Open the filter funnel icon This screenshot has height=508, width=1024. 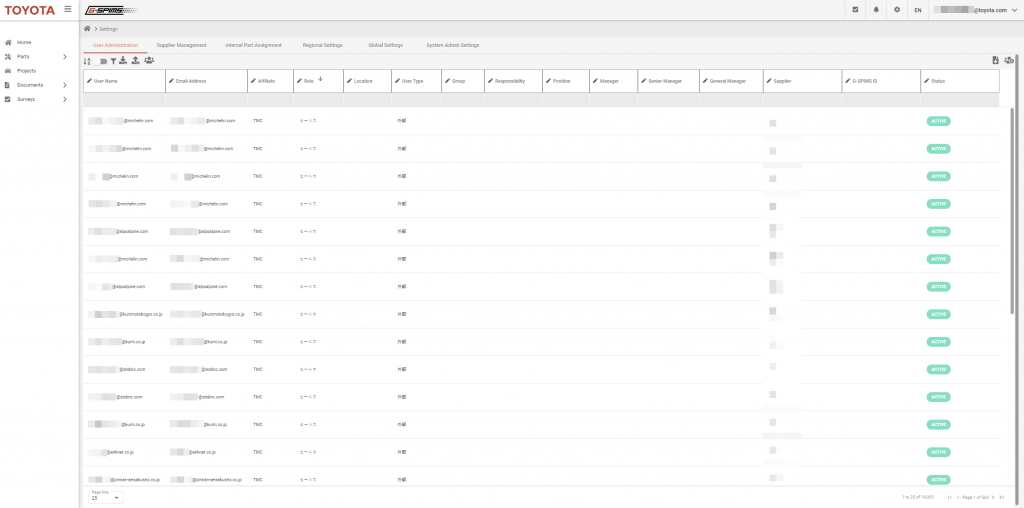tap(113, 61)
